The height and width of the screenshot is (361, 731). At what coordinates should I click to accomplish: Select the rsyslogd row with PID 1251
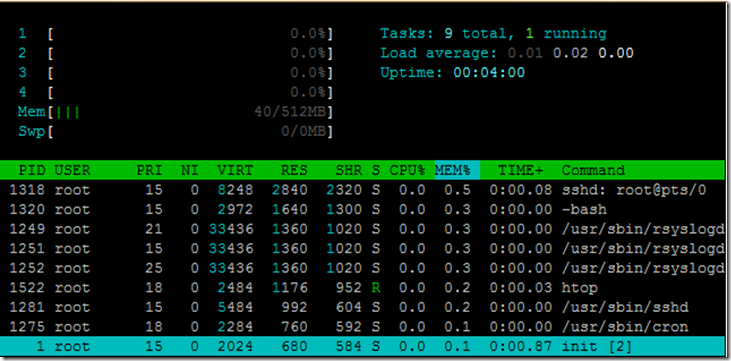363,249
